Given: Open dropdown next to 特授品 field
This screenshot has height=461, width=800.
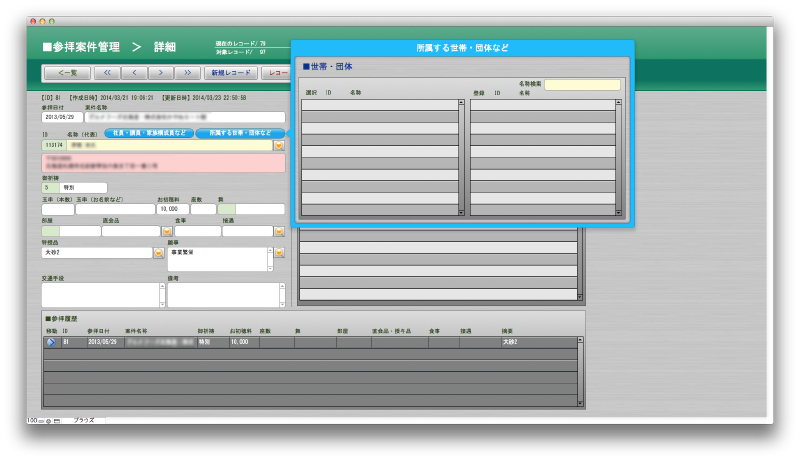Looking at the screenshot, I should 158,254.
